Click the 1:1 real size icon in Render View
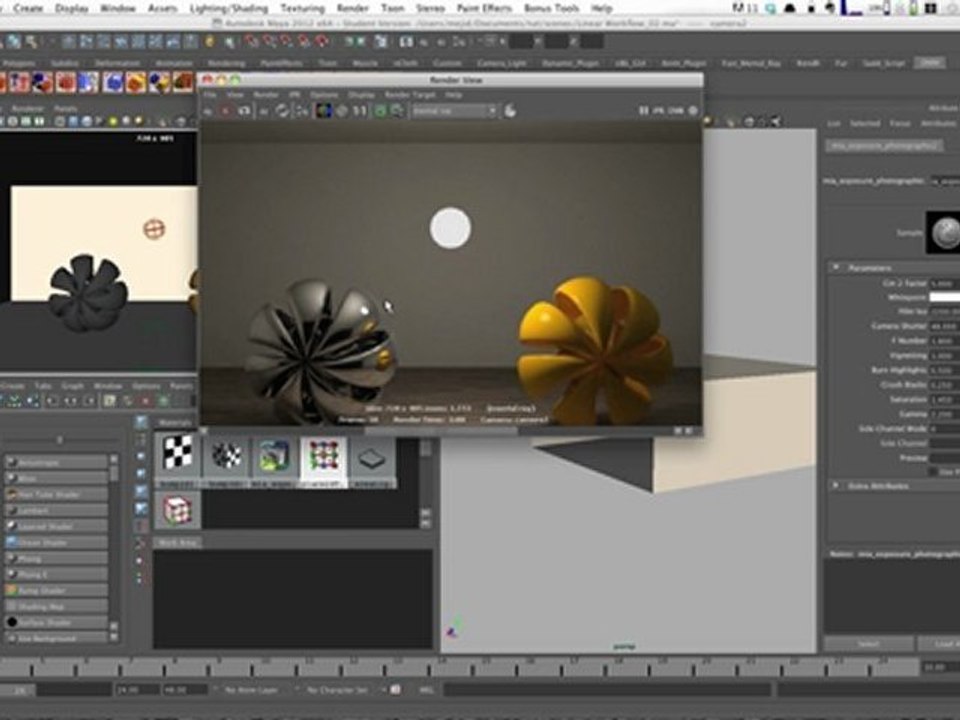 (359, 111)
